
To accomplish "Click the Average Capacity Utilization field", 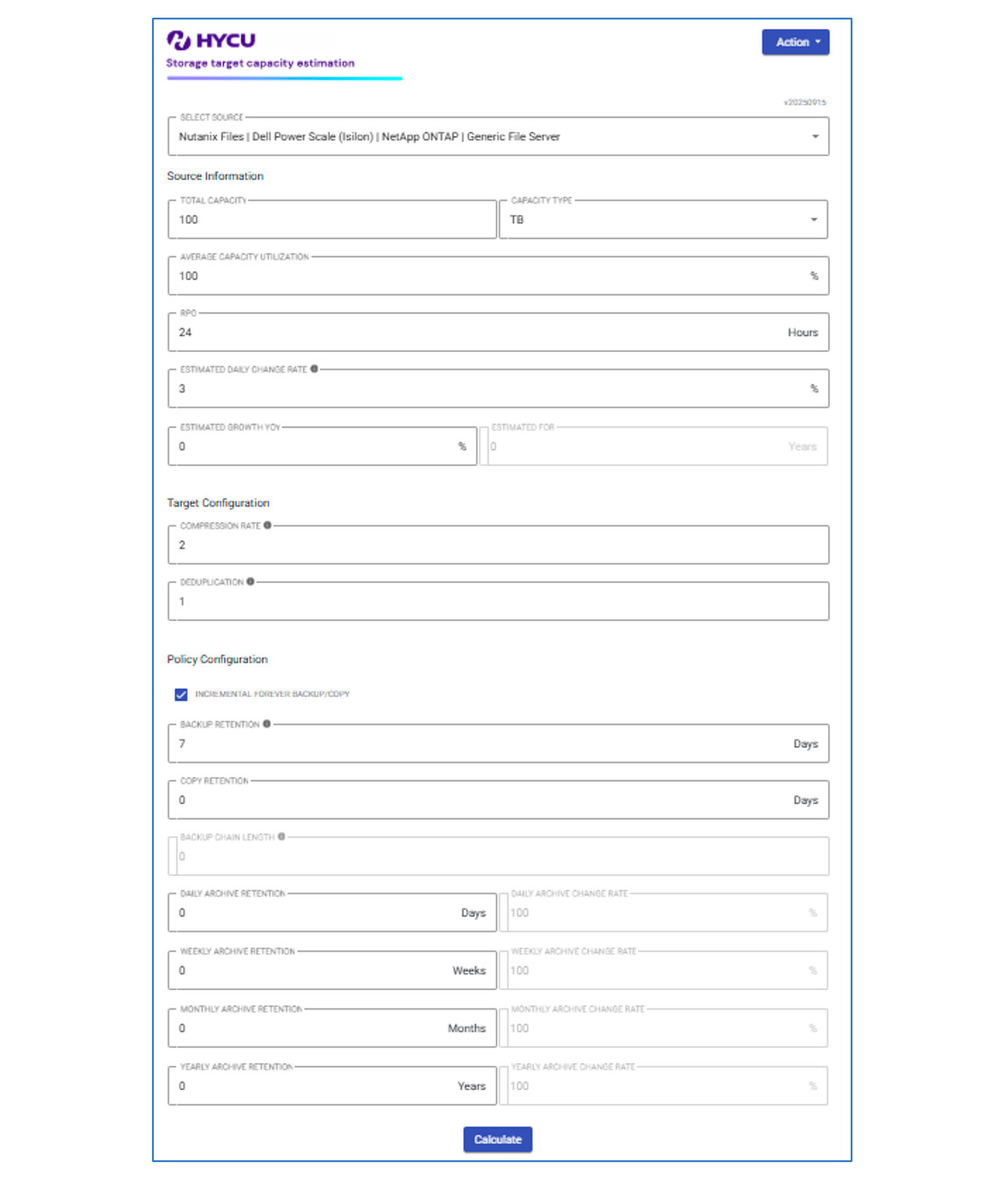I will (x=492, y=276).
